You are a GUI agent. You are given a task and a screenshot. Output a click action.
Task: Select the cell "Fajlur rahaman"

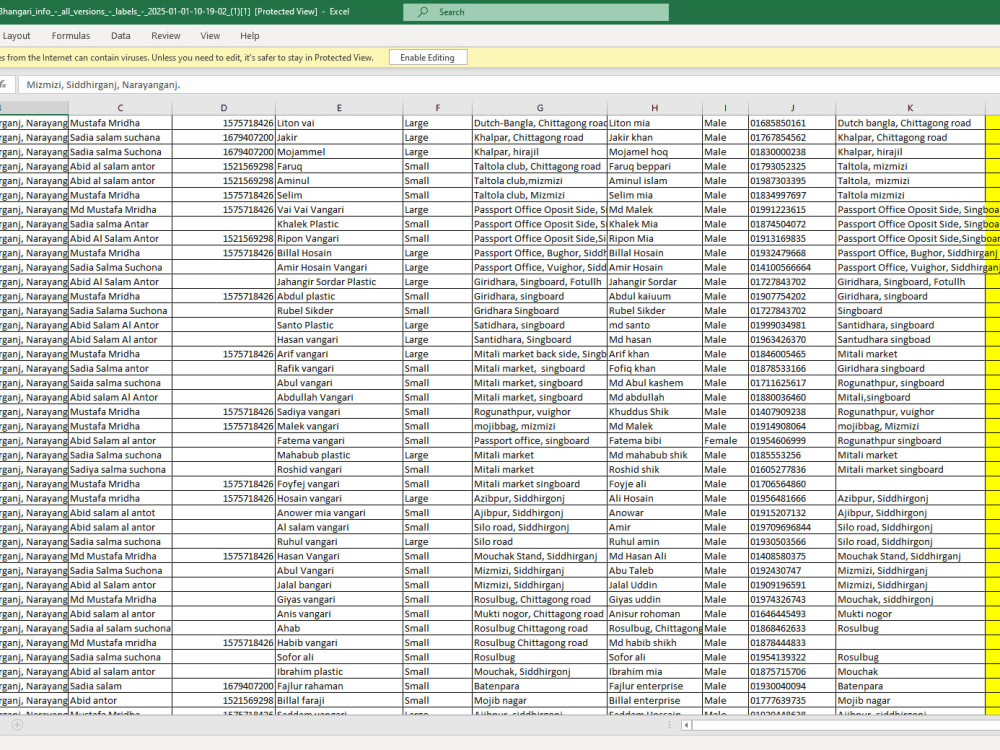pyautogui.click(x=339, y=686)
